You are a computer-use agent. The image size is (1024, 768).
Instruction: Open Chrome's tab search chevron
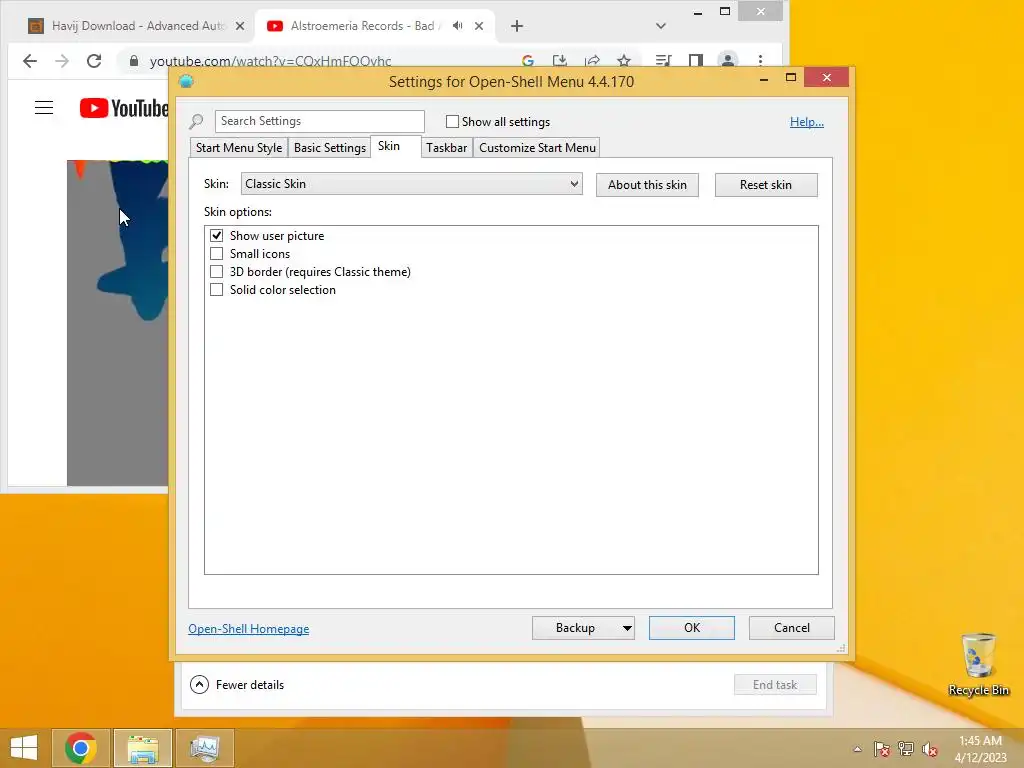(x=660, y=26)
